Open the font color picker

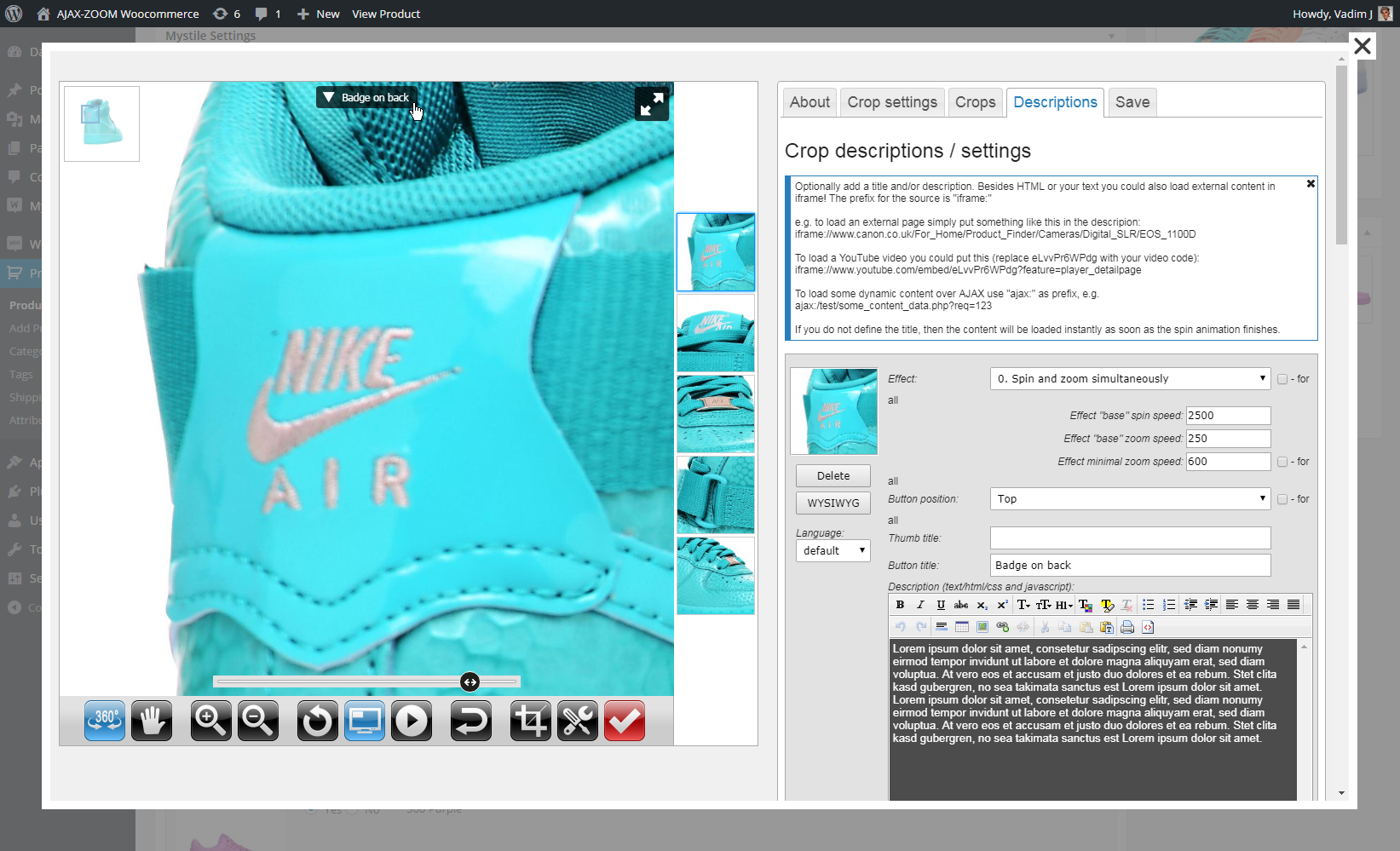[1086, 605]
